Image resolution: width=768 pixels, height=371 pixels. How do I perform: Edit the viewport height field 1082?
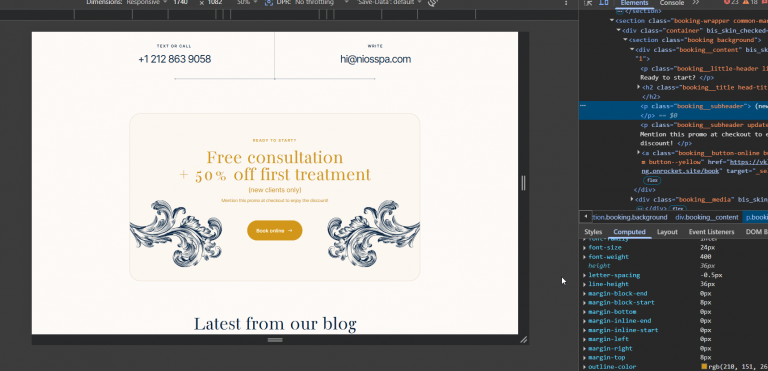(214, 2)
